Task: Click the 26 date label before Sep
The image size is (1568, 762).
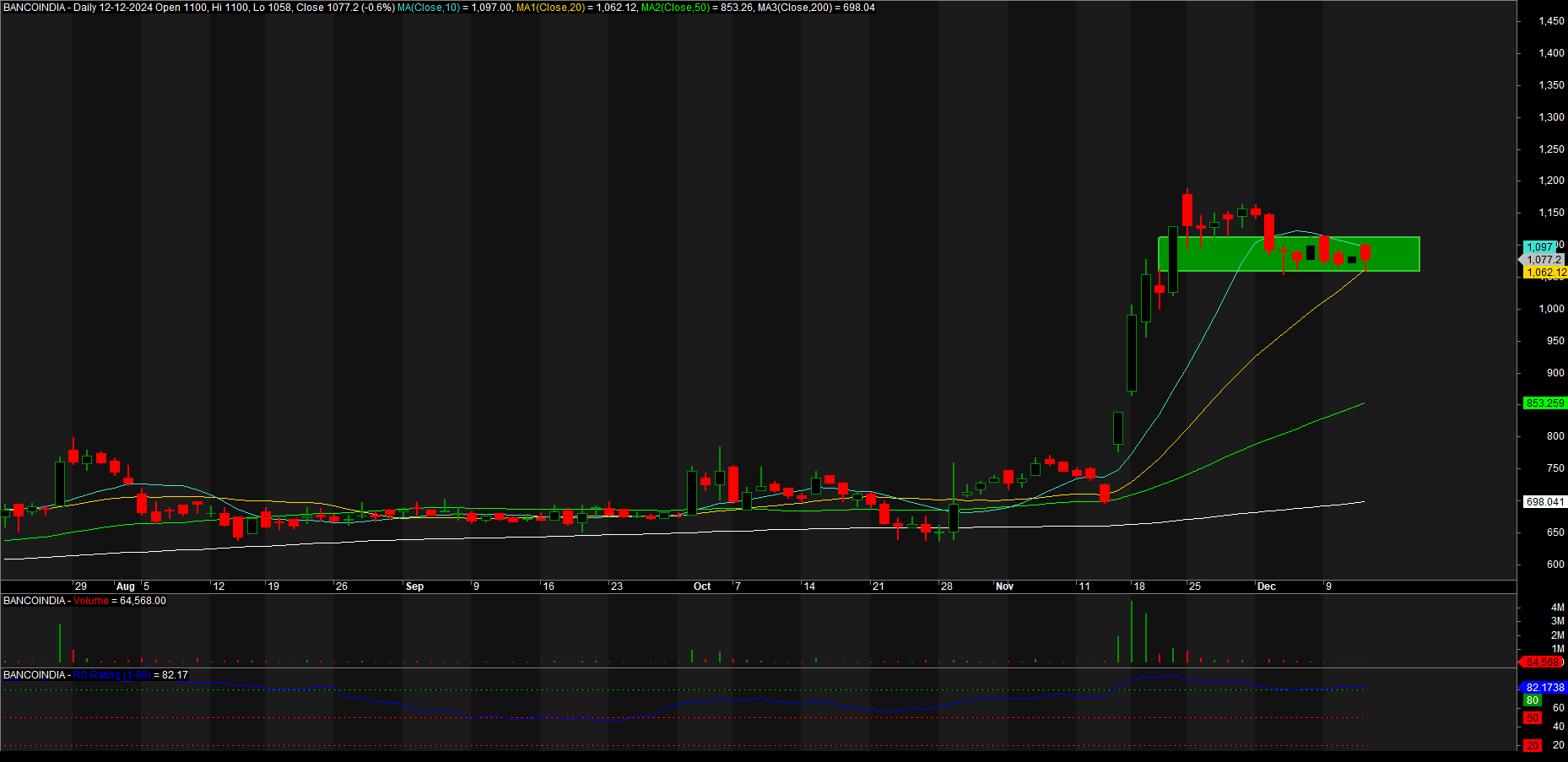Action: [x=342, y=586]
